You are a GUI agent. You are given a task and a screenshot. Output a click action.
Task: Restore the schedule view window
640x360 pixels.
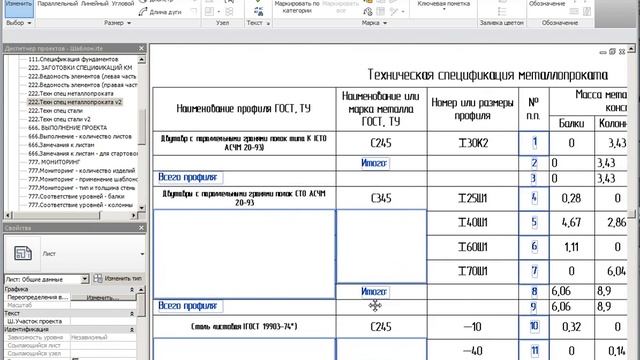coord(612,52)
